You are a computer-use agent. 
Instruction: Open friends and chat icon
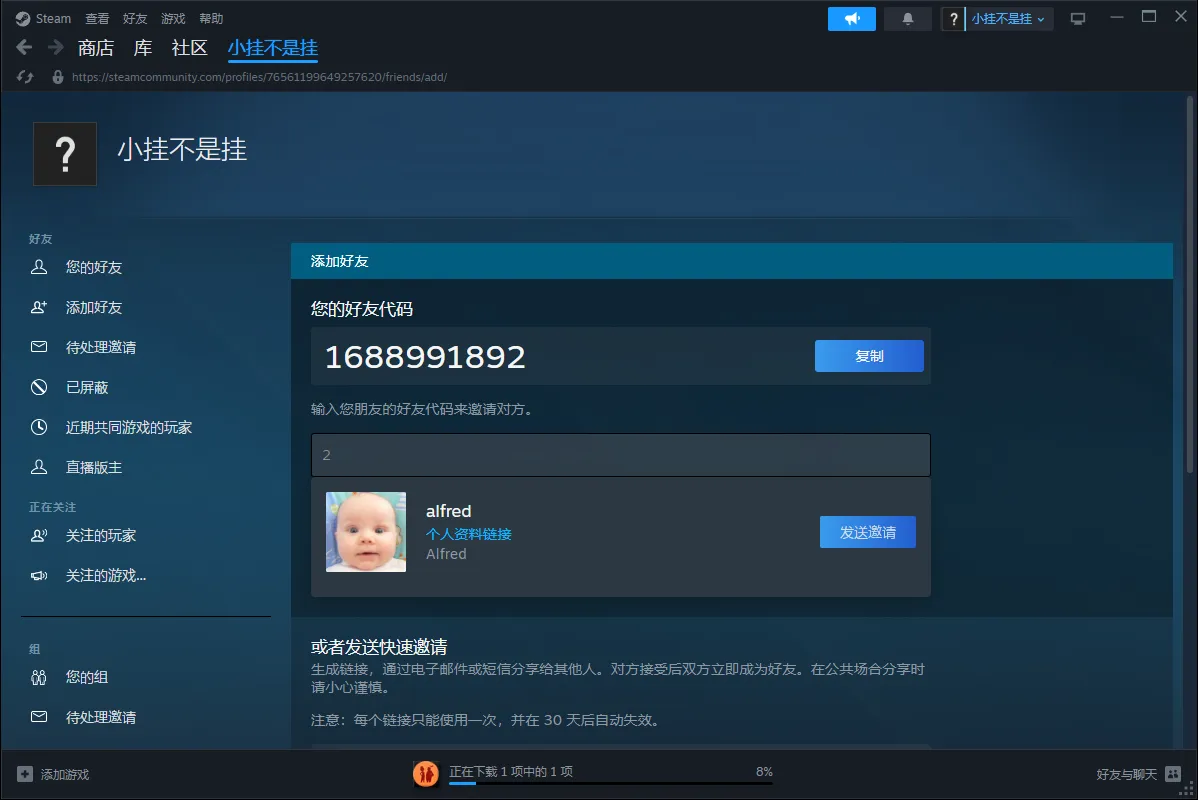[1173, 774]
